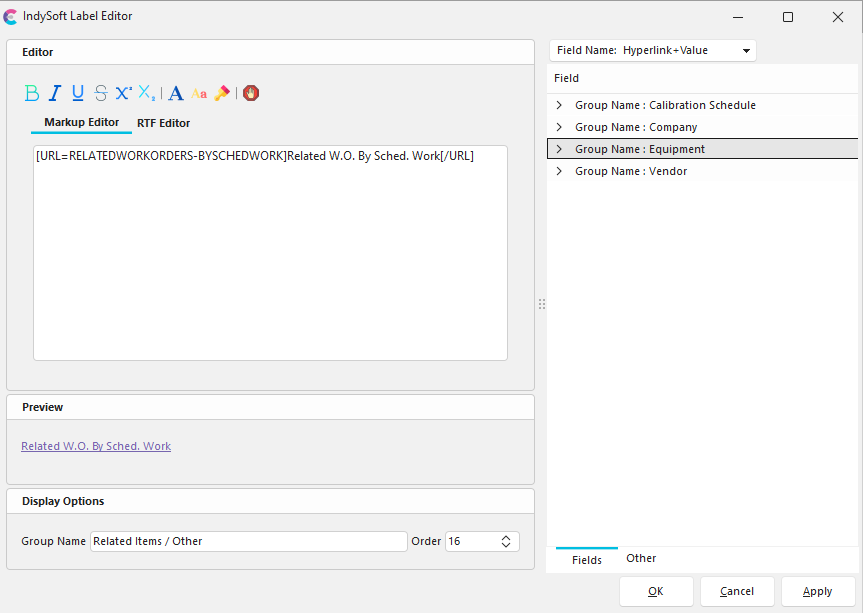Click the font size Aa icon

(199, 94)
